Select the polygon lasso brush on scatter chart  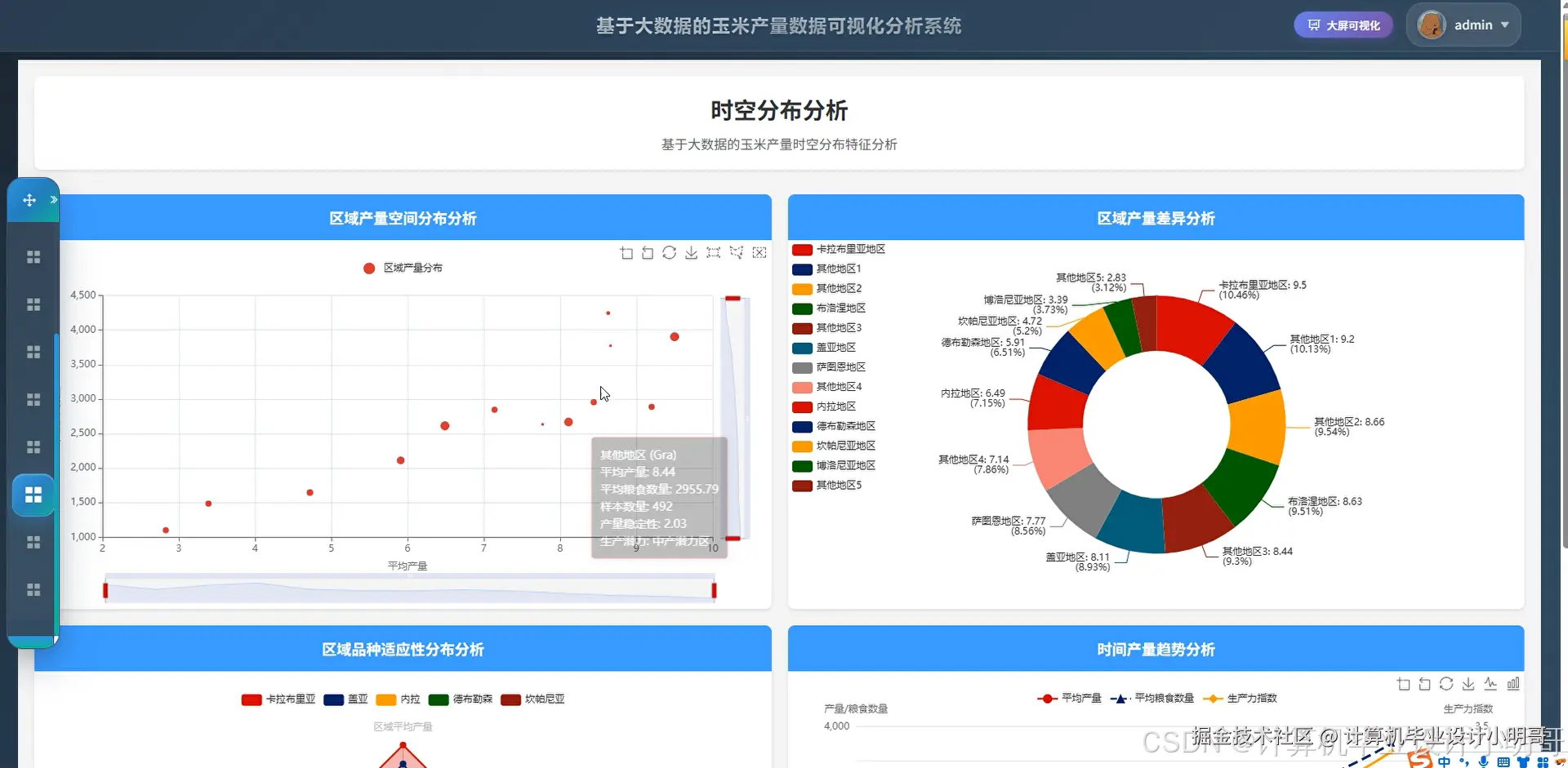click(x=736, y=252)
